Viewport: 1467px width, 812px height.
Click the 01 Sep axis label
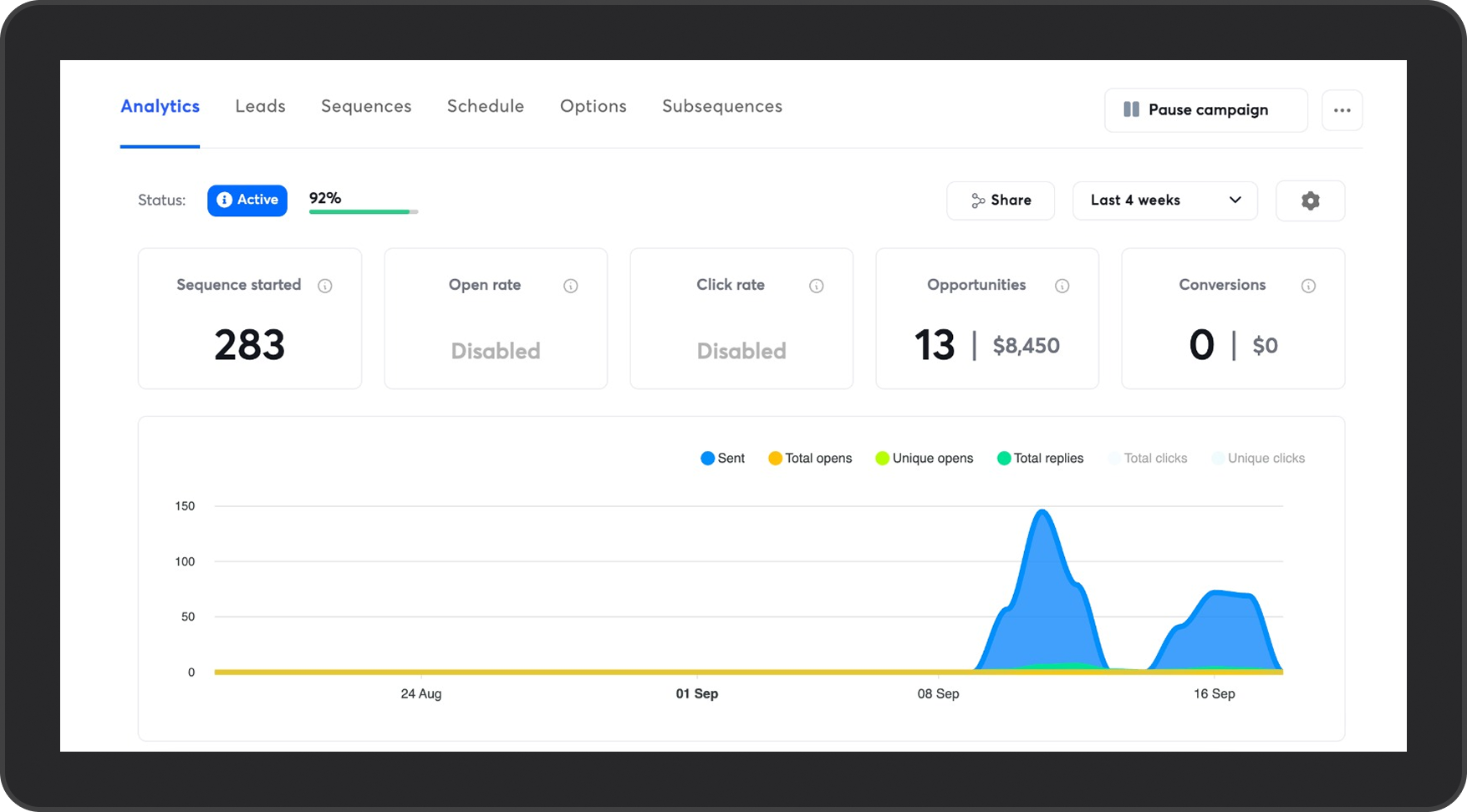[x=697, y=693]
